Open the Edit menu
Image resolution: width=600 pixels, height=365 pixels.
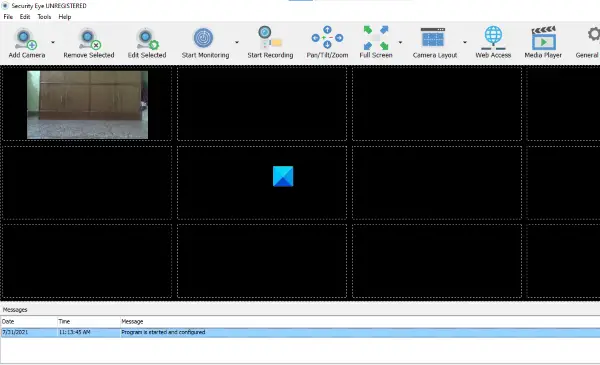25,17
